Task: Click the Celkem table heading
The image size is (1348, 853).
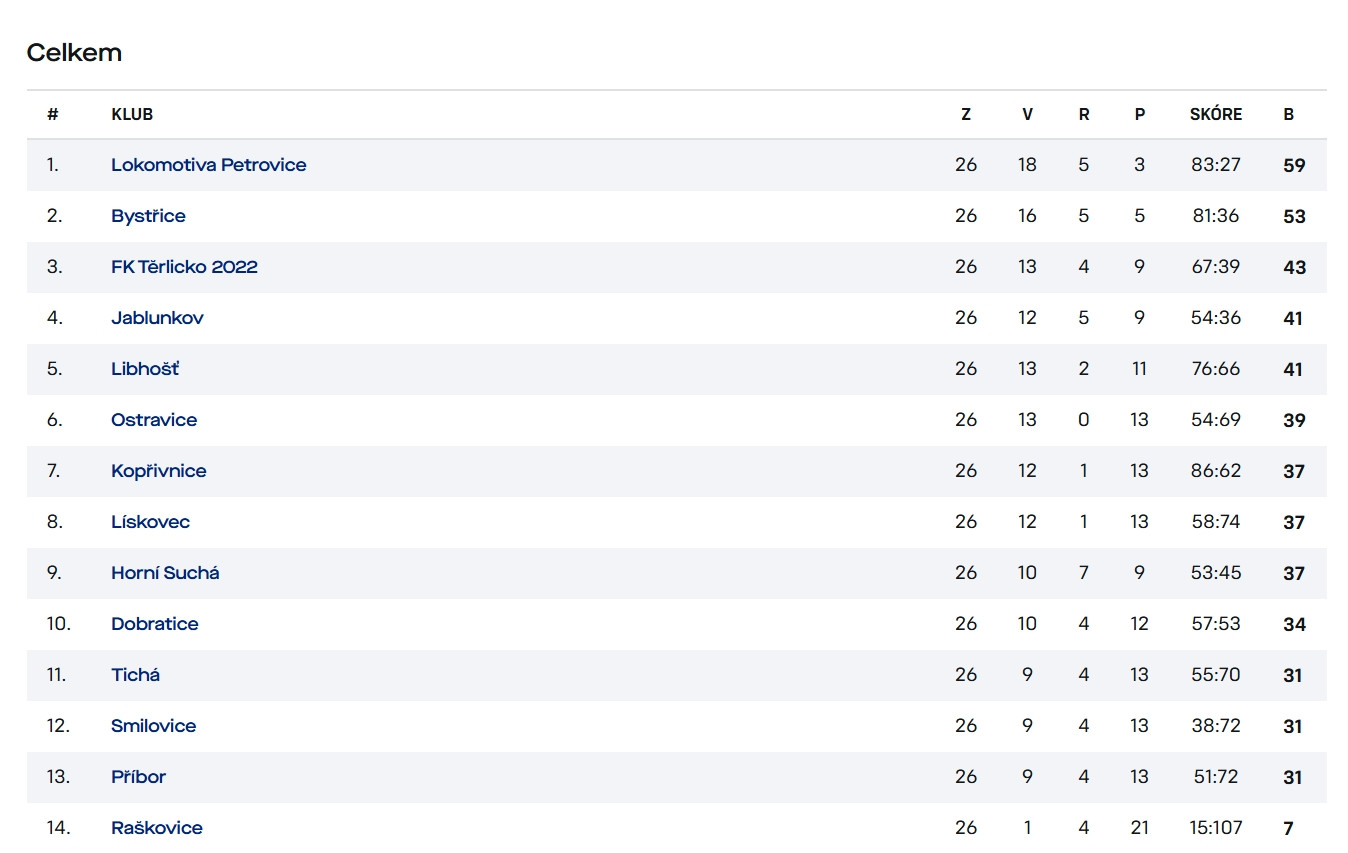Action: (x=74, y=53)
